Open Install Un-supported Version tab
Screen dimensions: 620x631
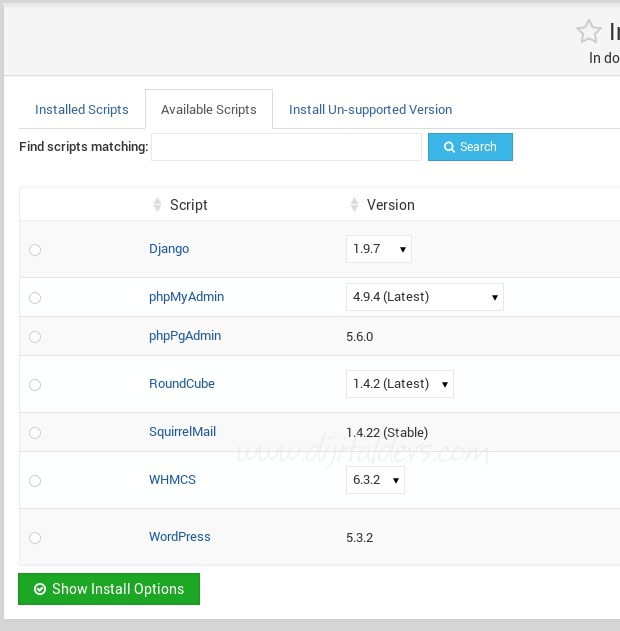pos(371,109)
